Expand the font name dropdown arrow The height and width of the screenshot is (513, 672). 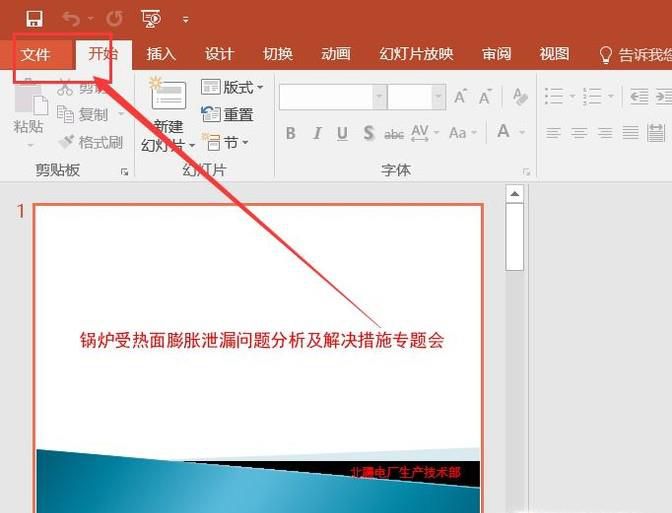point(379,97)
